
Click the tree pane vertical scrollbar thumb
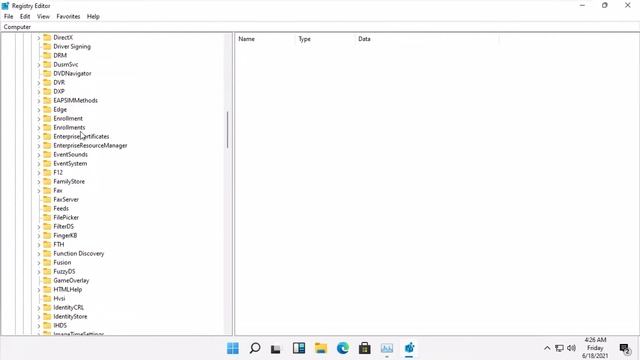click(x=227, y=130)
